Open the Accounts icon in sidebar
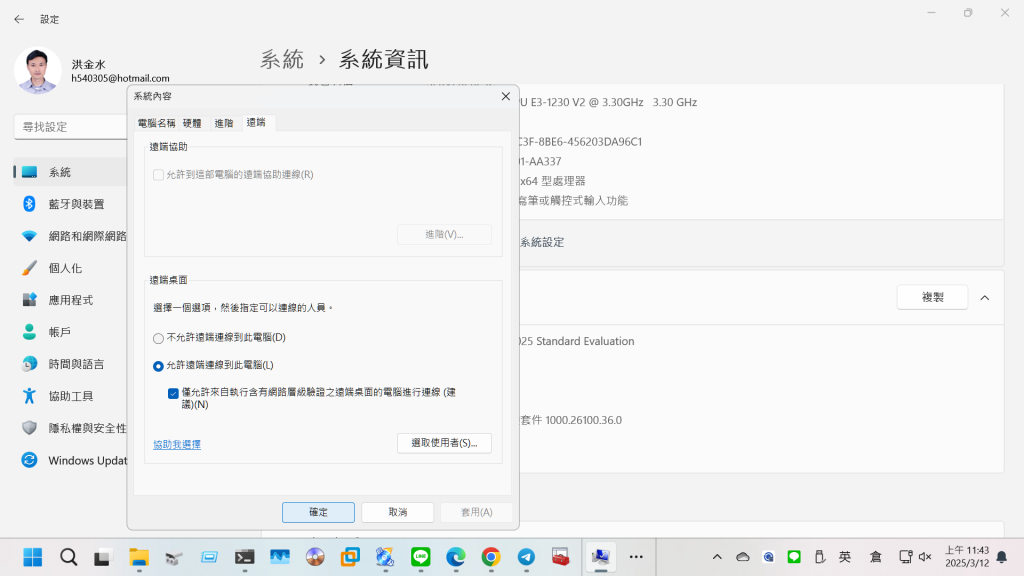This screenshot has width=1024, height=576. (29, 332)
